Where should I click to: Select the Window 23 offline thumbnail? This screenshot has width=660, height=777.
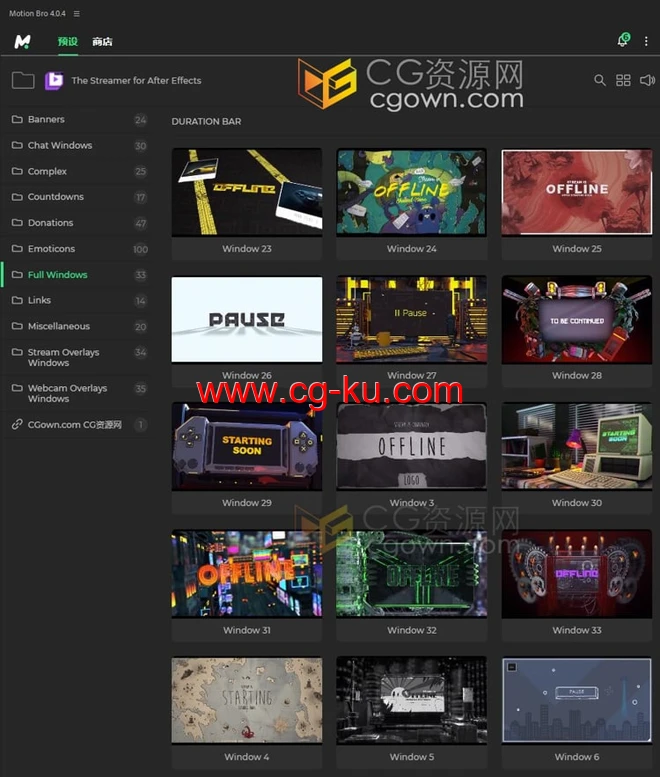tap(247, 192)
